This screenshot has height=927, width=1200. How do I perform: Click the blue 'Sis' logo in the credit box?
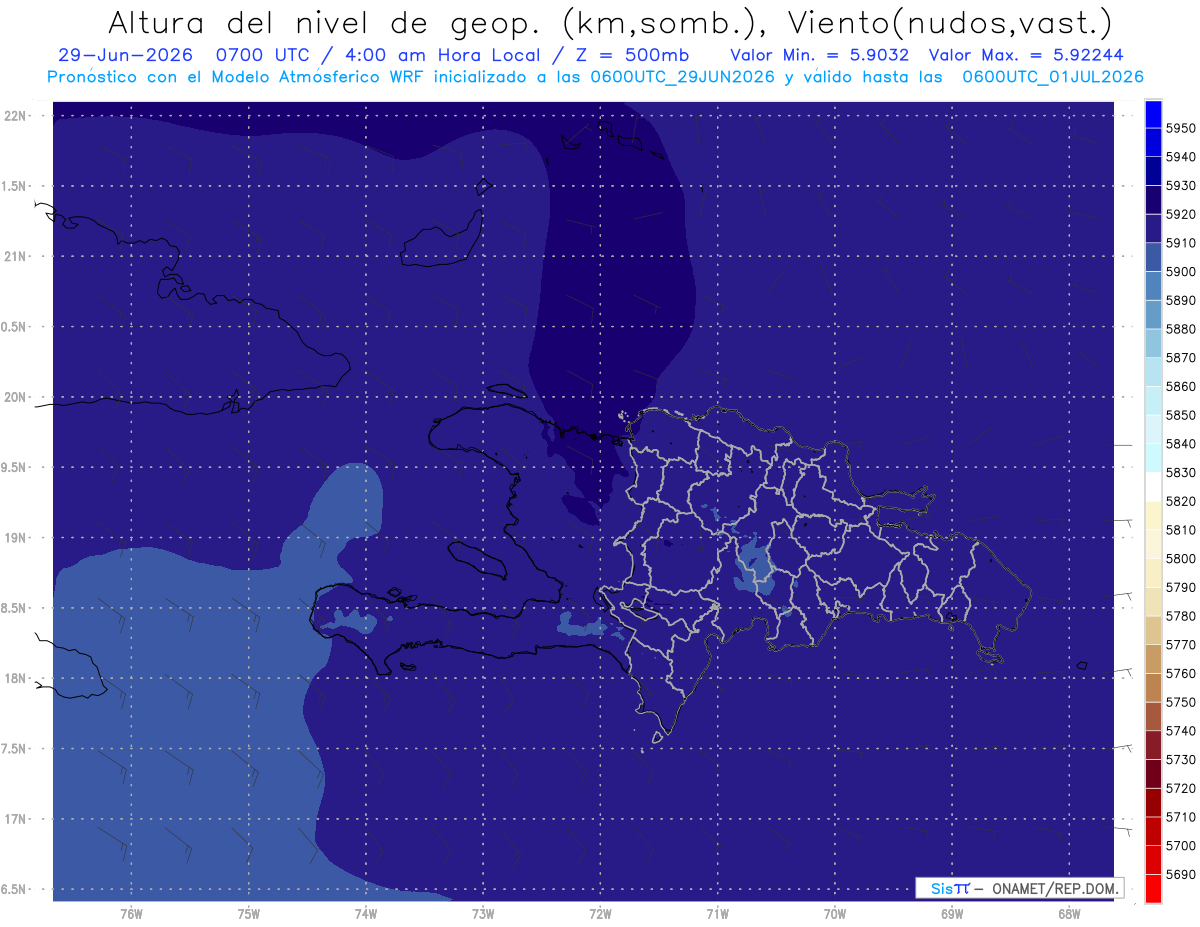(x=941, y=888)
